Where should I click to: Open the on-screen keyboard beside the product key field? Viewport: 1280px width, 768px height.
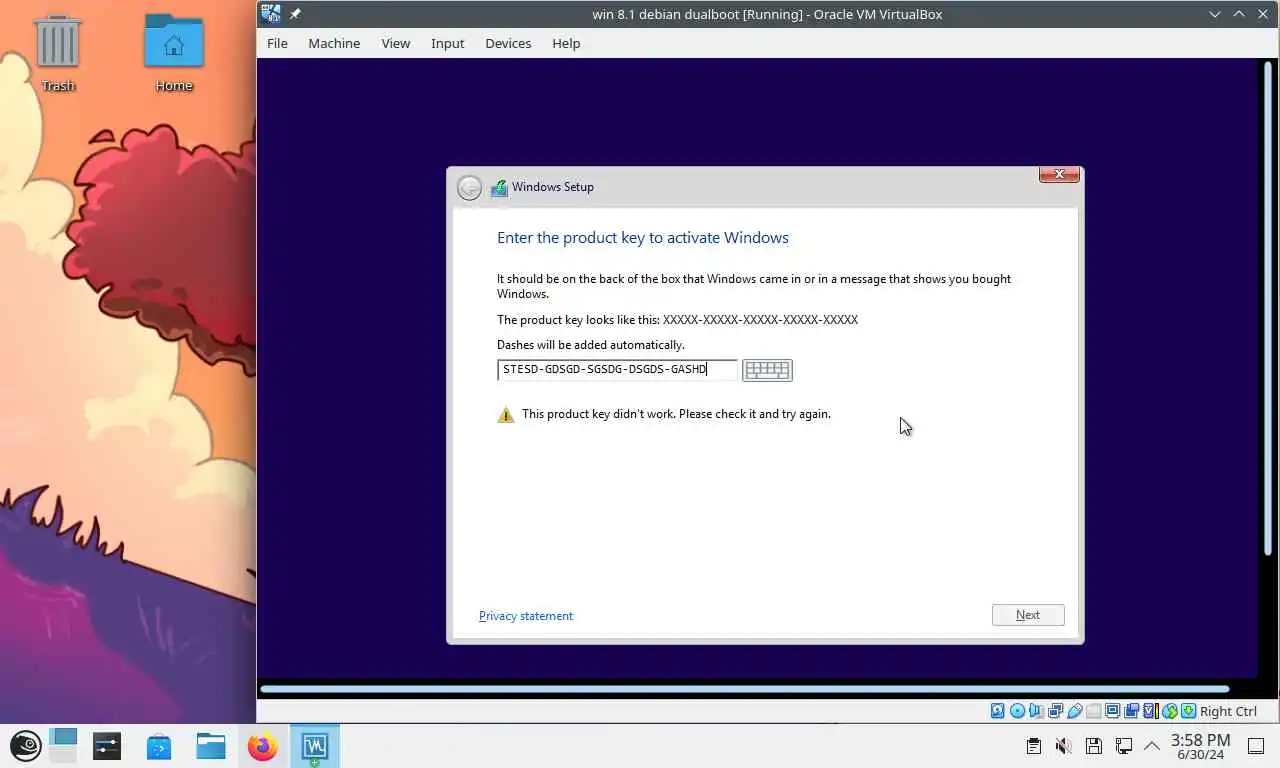(767, 370)
